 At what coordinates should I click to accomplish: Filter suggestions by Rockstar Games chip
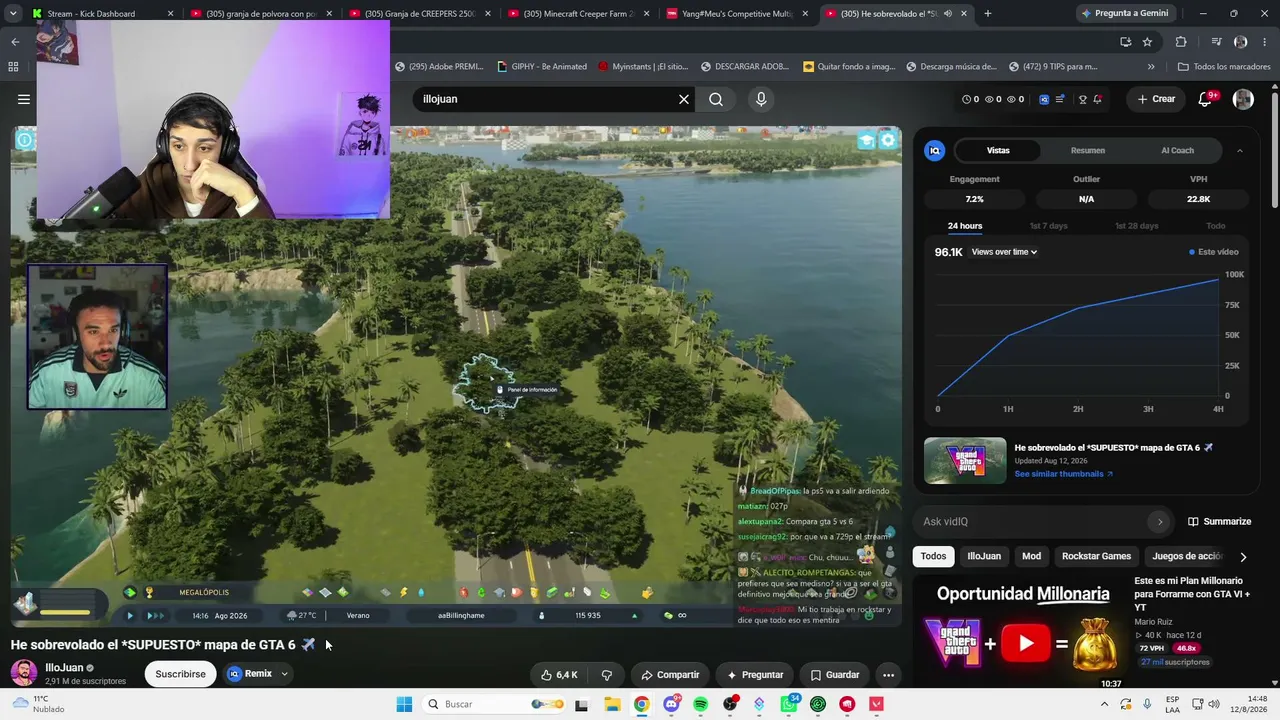click(x=1096, y=557)
